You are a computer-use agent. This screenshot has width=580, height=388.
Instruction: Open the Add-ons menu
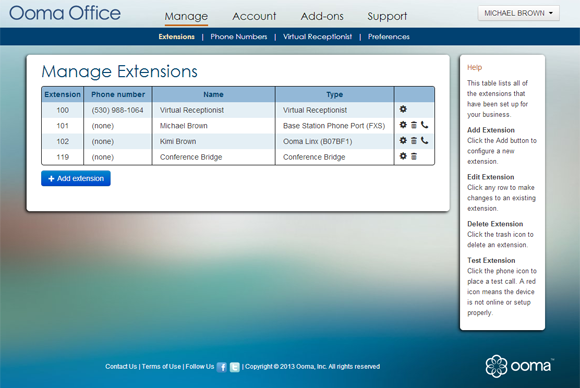click(x=322, y=16)
